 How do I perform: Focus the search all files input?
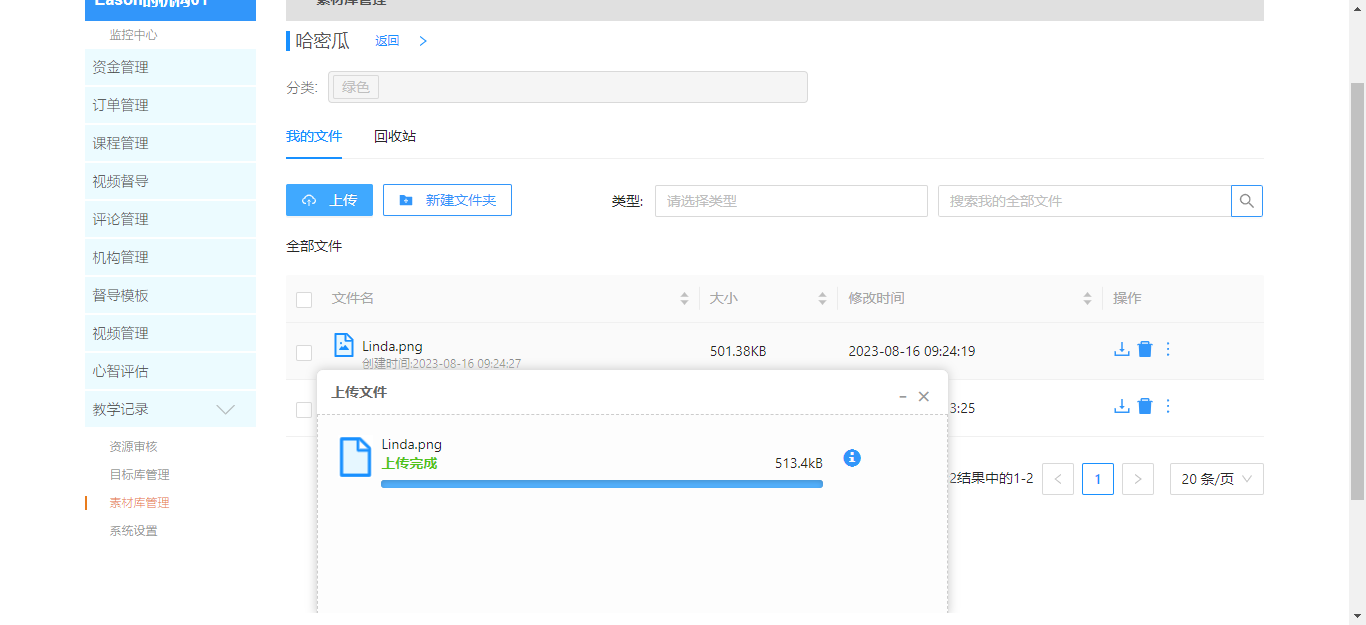point(1084,201)
